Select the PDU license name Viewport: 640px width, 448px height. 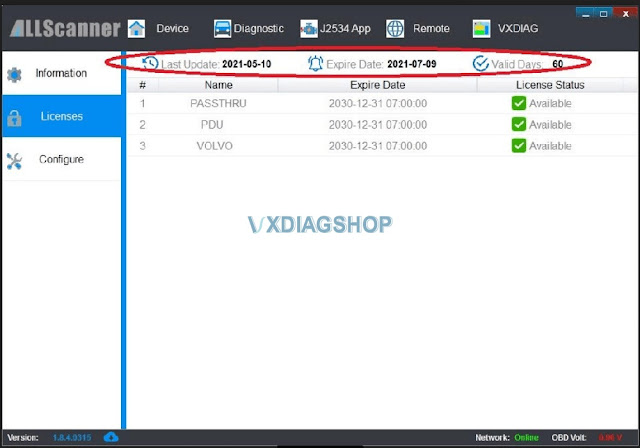(x=212, y=125)
